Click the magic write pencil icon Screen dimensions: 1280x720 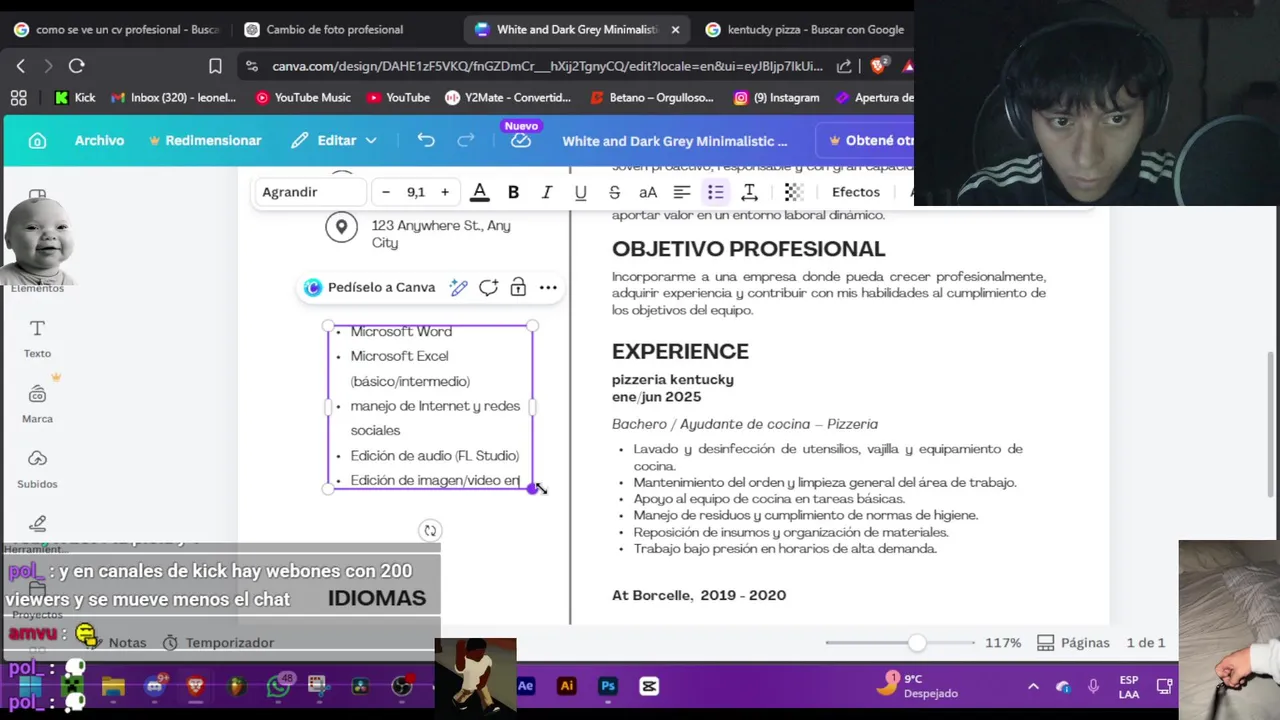tap(459, 287)
